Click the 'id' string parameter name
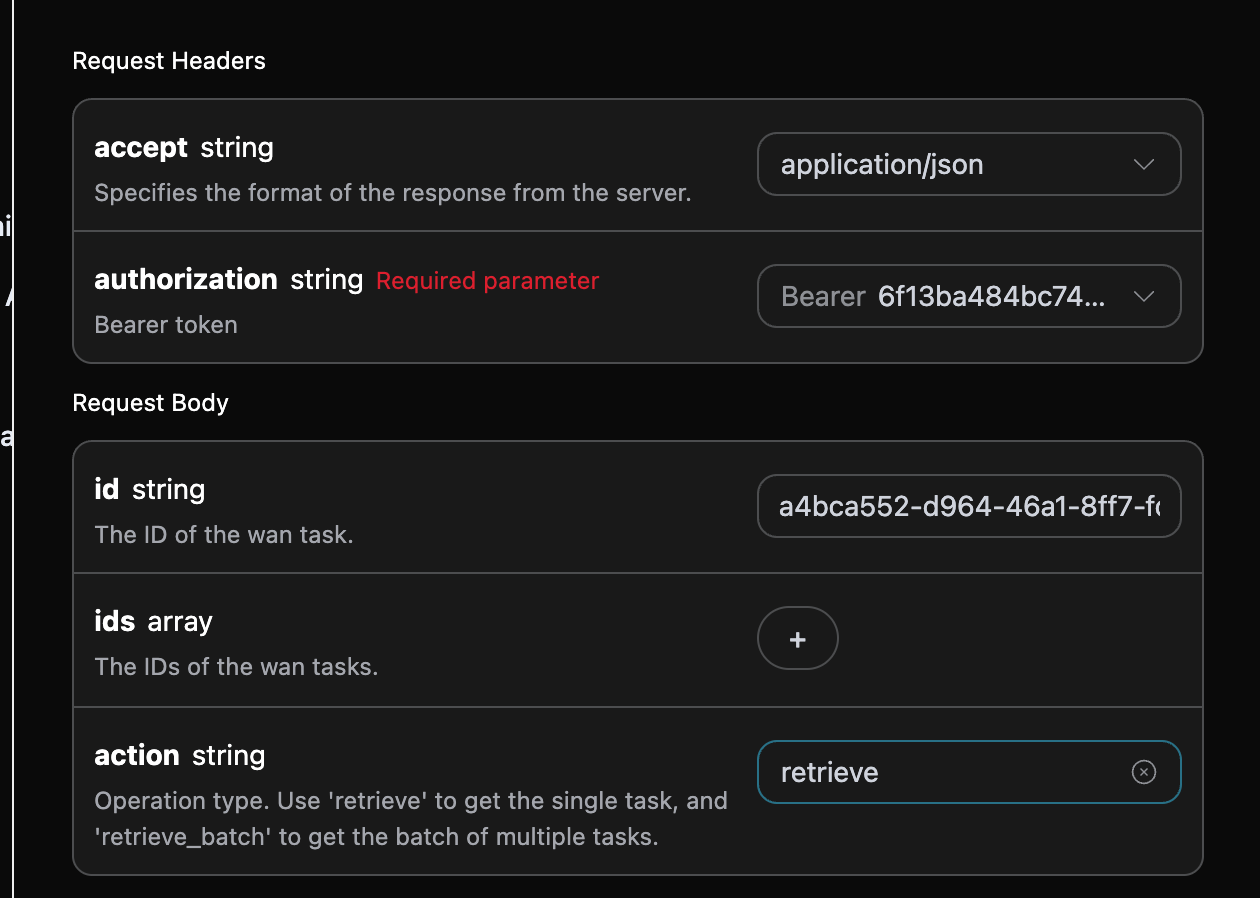This screenshot has height=898, width=1260. point(106,490)
